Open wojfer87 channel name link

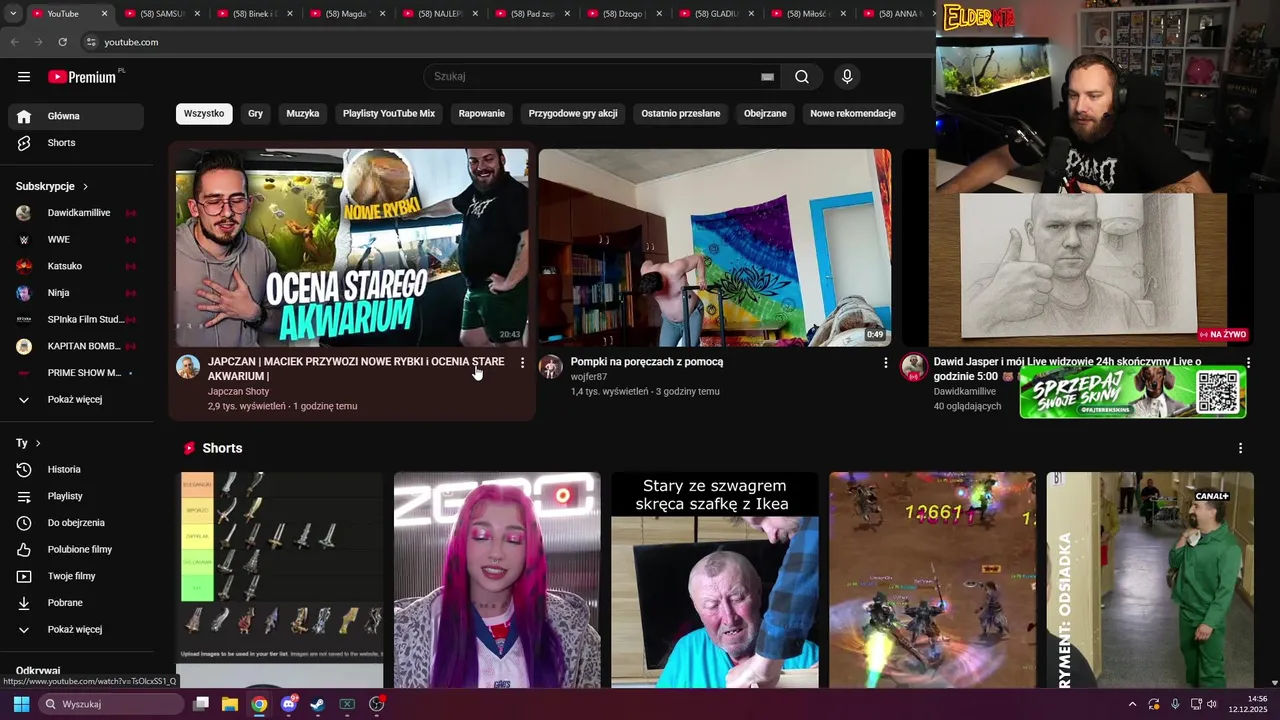tap(589, 377)
